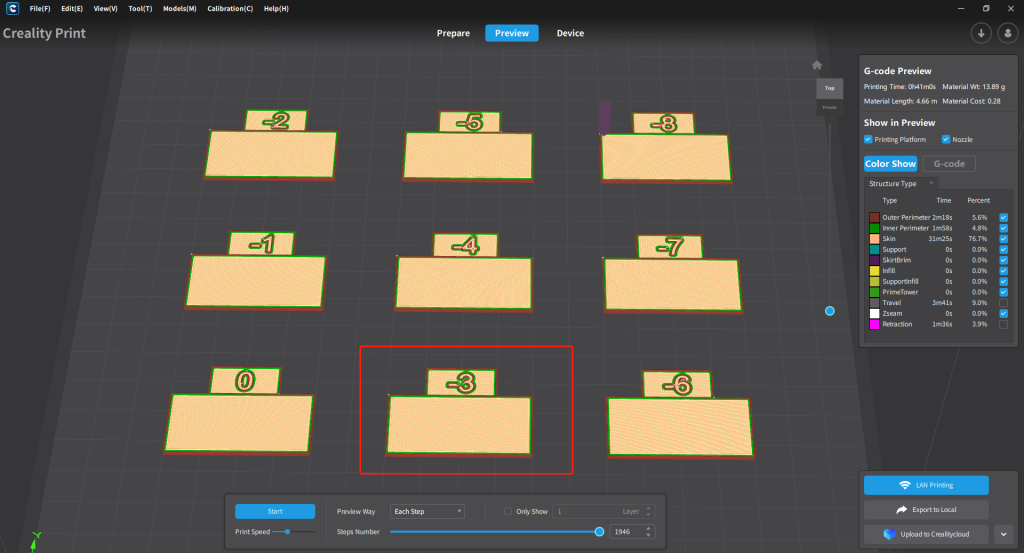Enable the Only Show checkbox
This screenshot has height=553, width=1024.
[508, 511]
